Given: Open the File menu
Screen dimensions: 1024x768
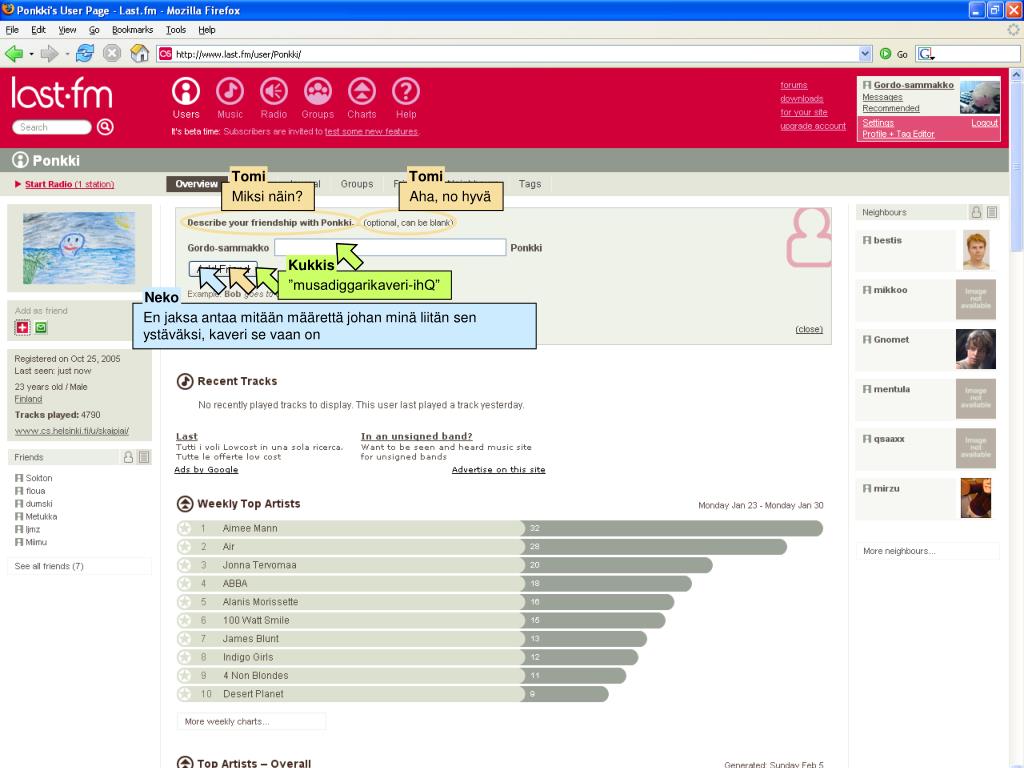Looking at the screenshot, I should pos(12,30).
